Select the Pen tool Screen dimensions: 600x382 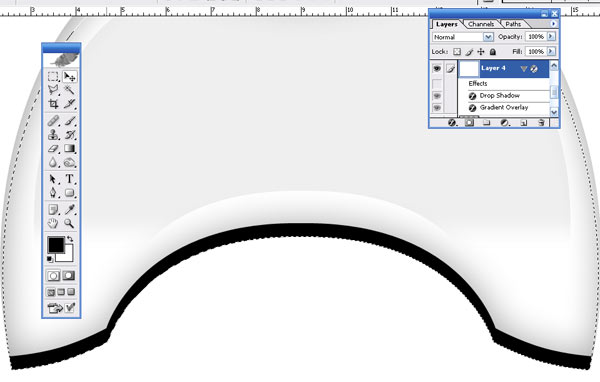[x=53, y=193]
